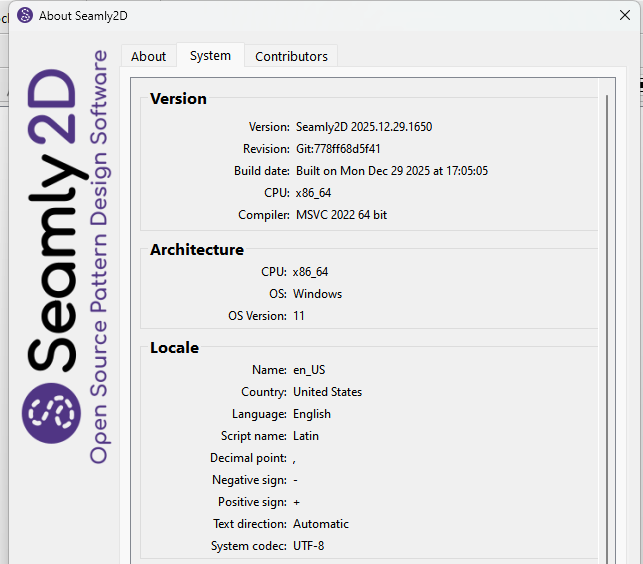This screenshot has width=643, height=564.
Task: Click the Locale section heading
Action: pyautogui.click(x=174, y=348)
